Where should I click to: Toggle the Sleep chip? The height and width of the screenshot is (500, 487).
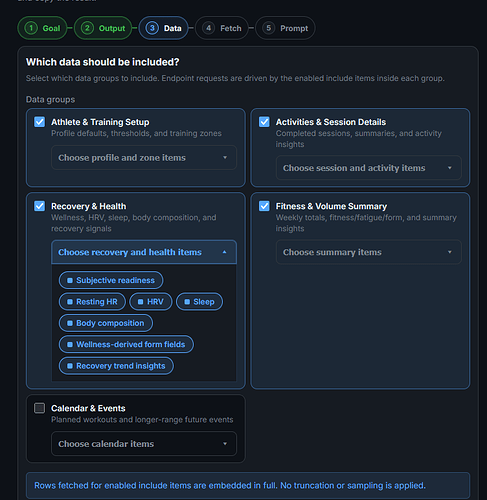click(199, 302)
